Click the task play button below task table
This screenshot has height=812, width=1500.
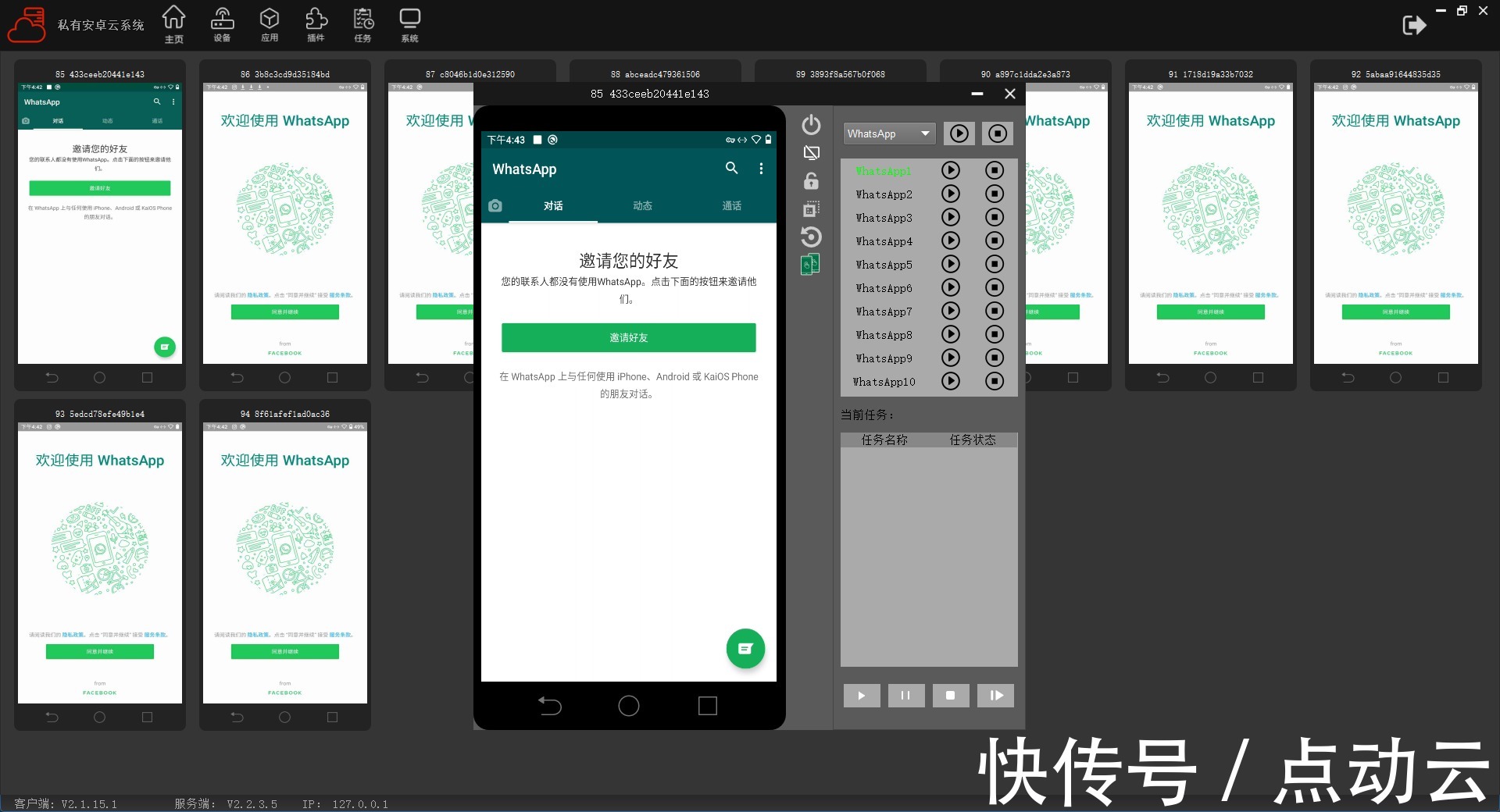(x=862, y=695)
